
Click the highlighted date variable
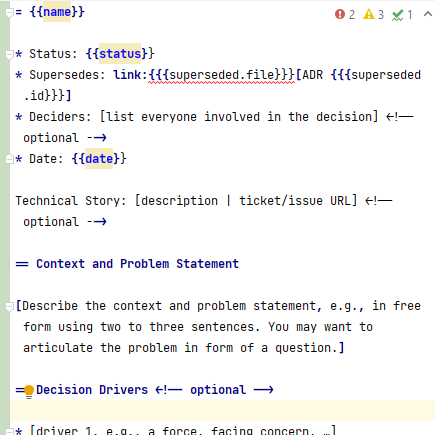click(x=99, y=159)
